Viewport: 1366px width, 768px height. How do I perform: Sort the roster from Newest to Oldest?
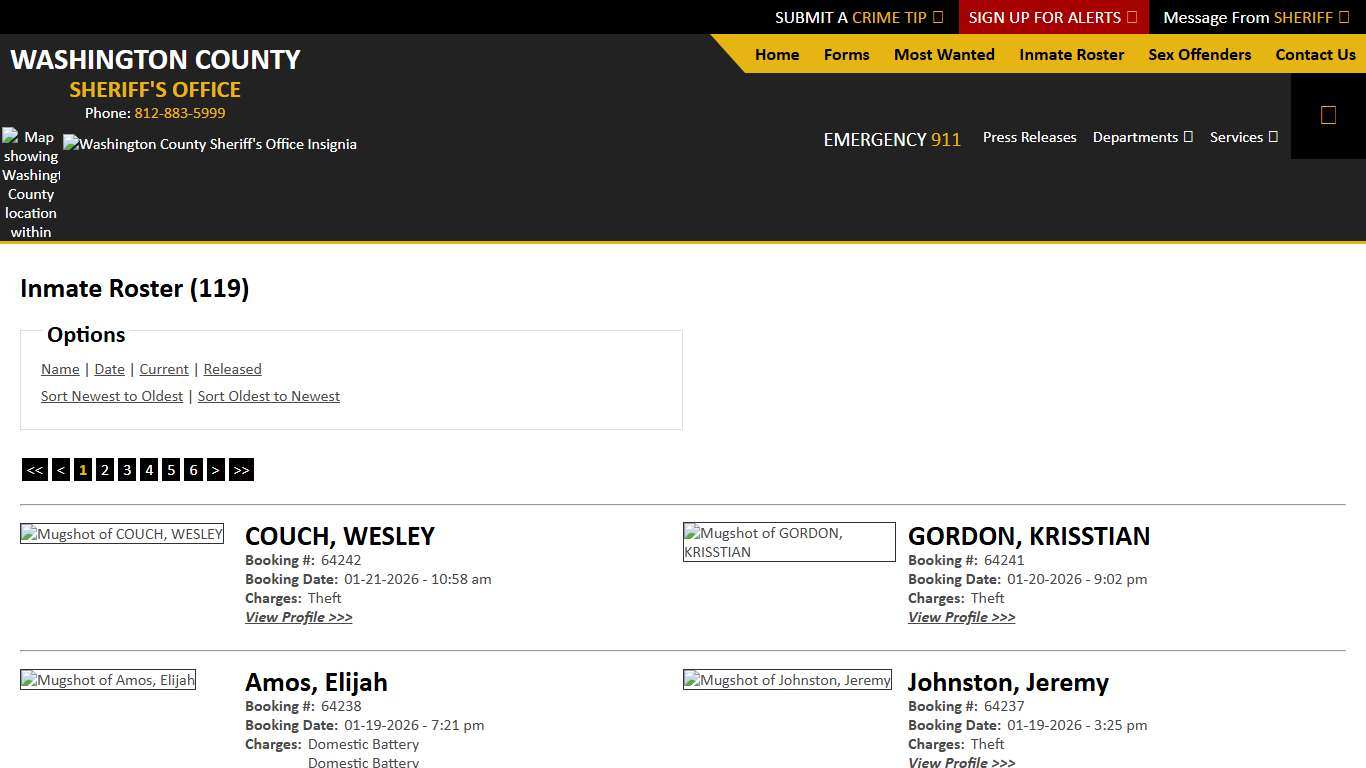click(112, 396)
